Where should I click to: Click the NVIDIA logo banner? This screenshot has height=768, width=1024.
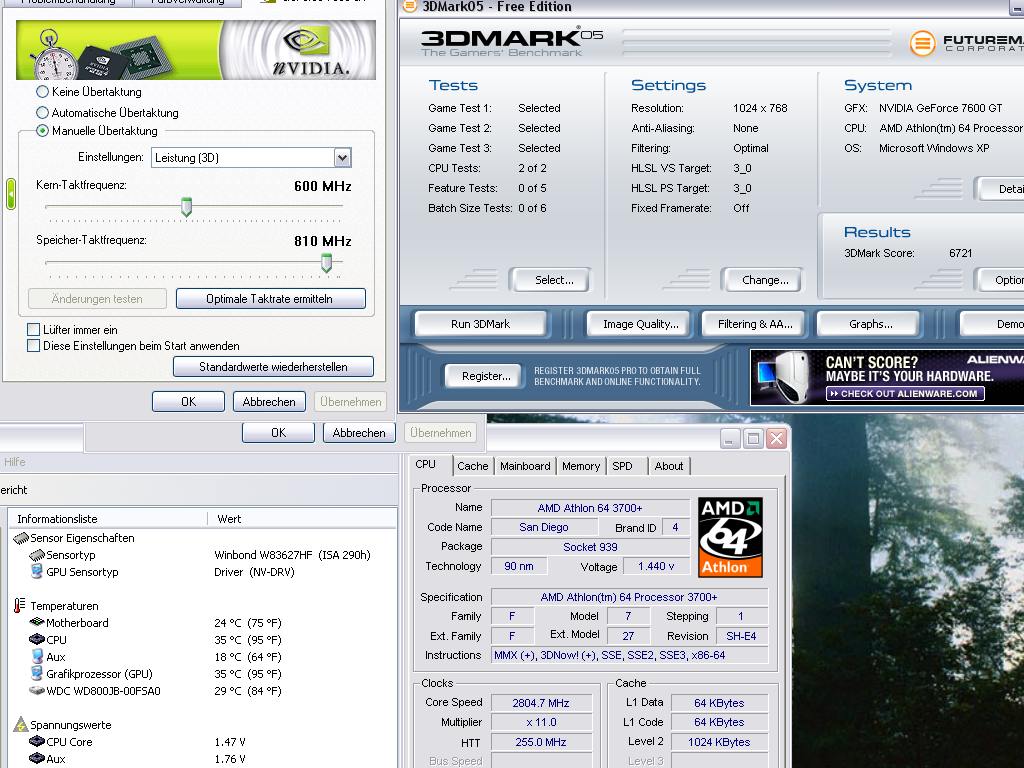point(196,50)
